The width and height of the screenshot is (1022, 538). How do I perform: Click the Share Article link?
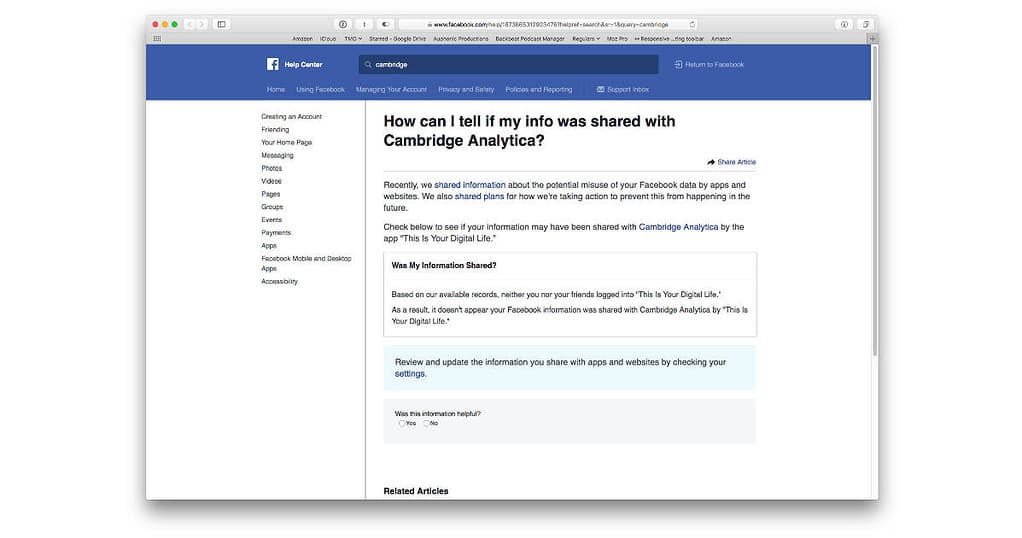coord(737,162)
